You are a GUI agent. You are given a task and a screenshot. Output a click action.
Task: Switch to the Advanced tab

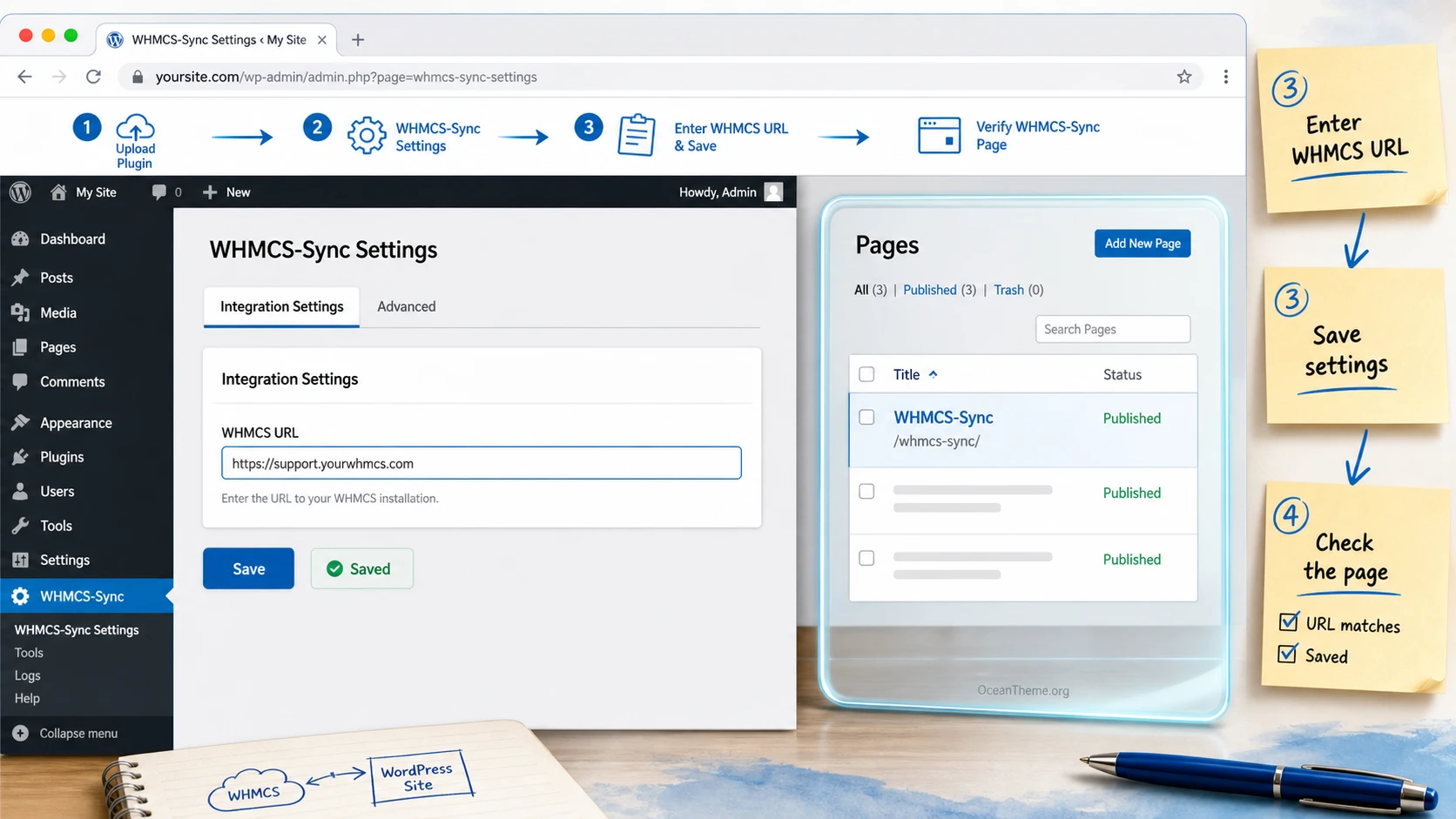point(407,306)
